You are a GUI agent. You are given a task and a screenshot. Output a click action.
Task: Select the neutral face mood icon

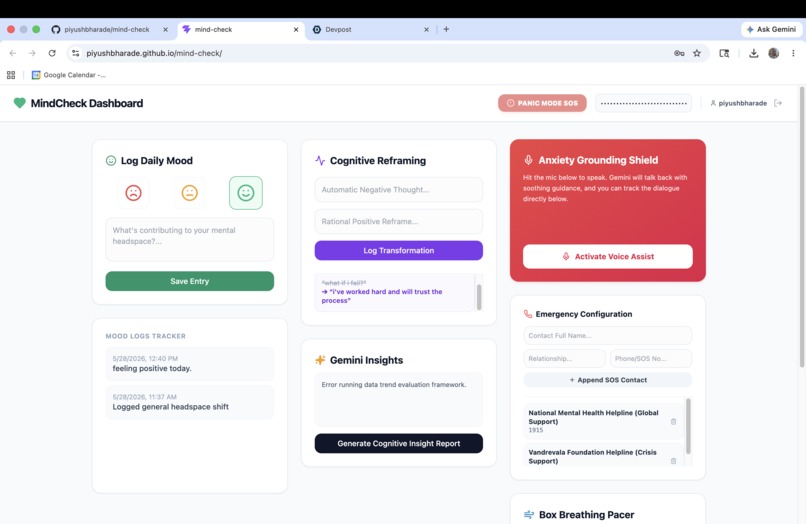click(190, 193)
